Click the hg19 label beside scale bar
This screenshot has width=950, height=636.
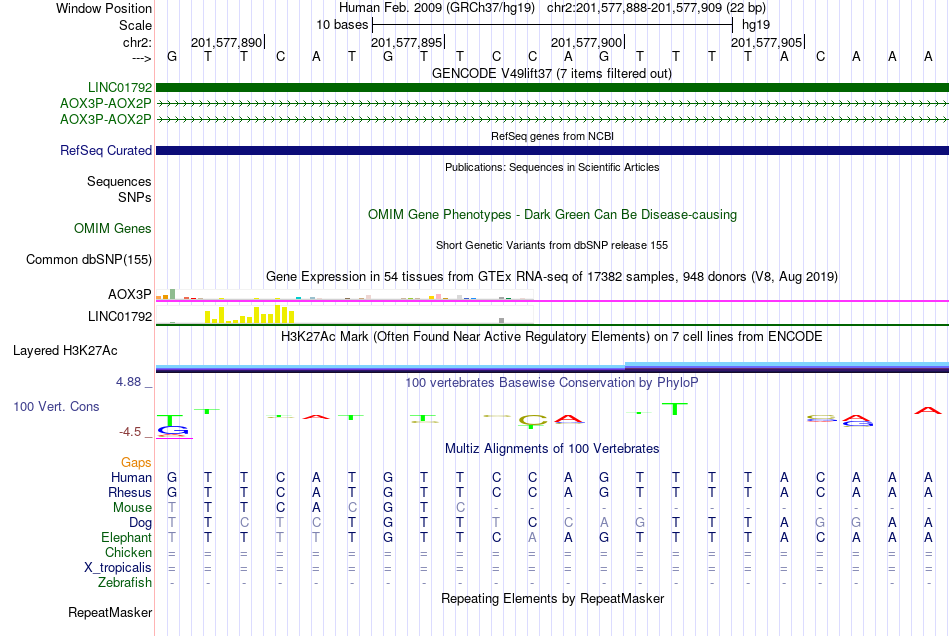pyautogui.click(x=756, y=25)
